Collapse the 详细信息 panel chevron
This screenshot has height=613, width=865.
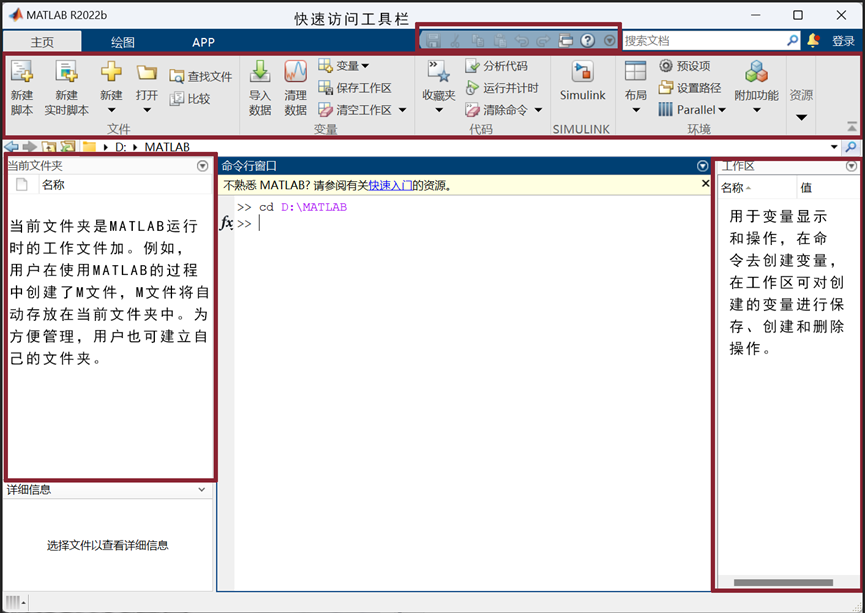(201, 489)
